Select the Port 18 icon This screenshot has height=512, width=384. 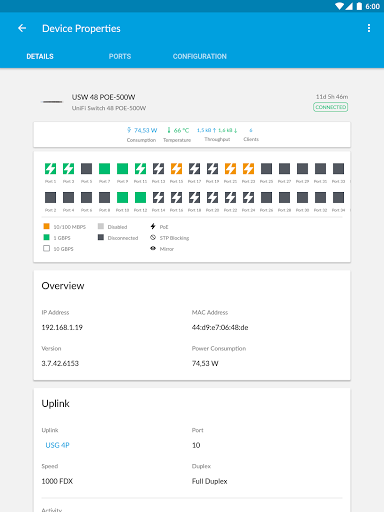(194, 197)
